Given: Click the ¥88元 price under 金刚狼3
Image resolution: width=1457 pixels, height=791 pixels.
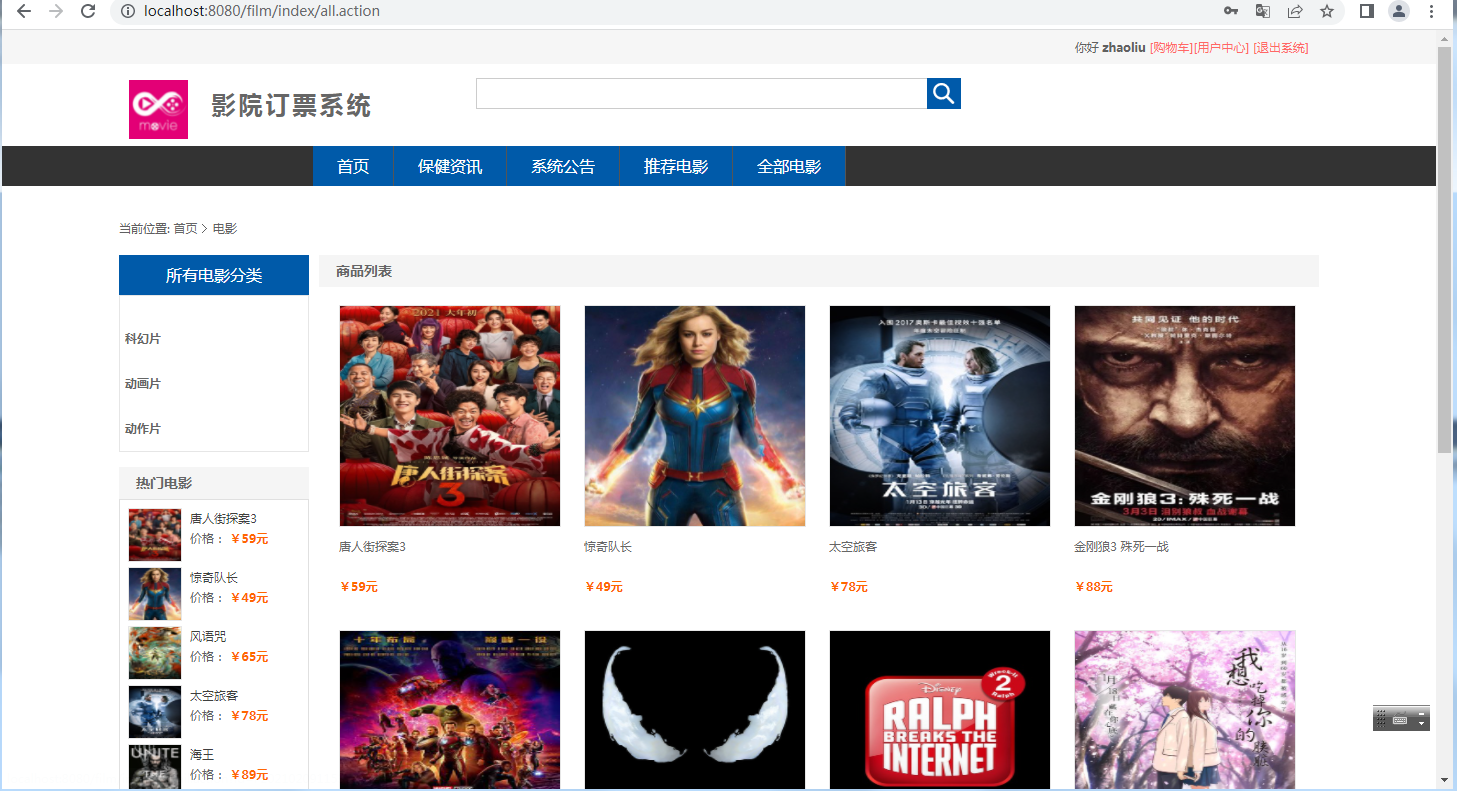Looking at the screenshot, I should [x=1094, y=587].
